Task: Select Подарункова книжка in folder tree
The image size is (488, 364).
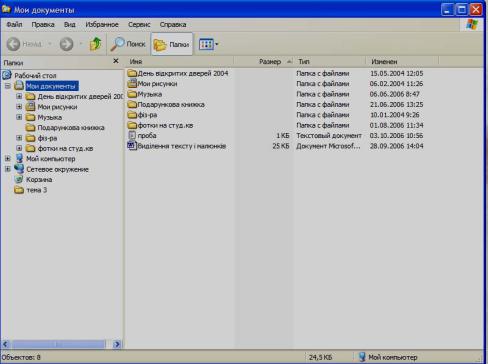Action: point(71,128)
